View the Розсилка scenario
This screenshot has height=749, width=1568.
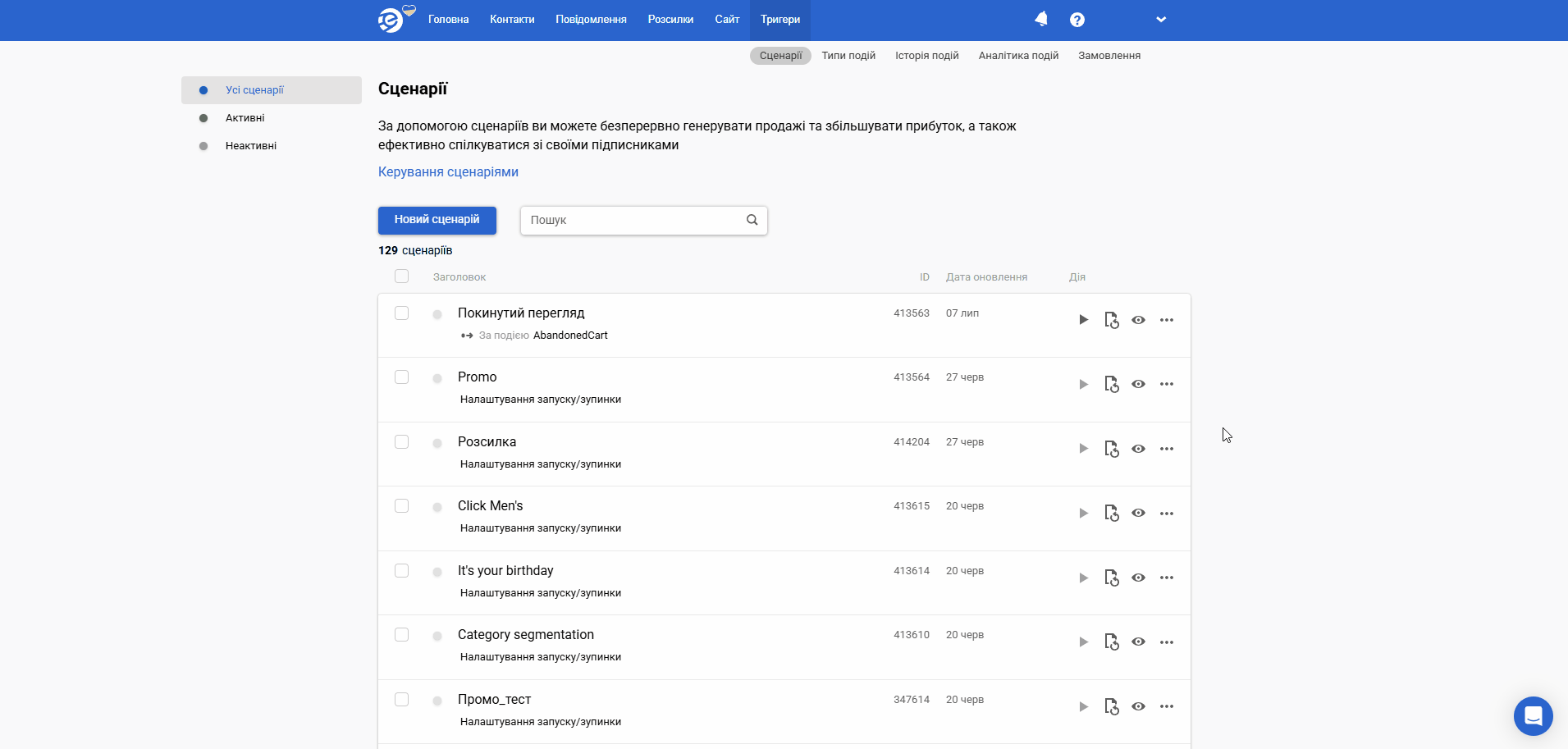pos(1138,449)
